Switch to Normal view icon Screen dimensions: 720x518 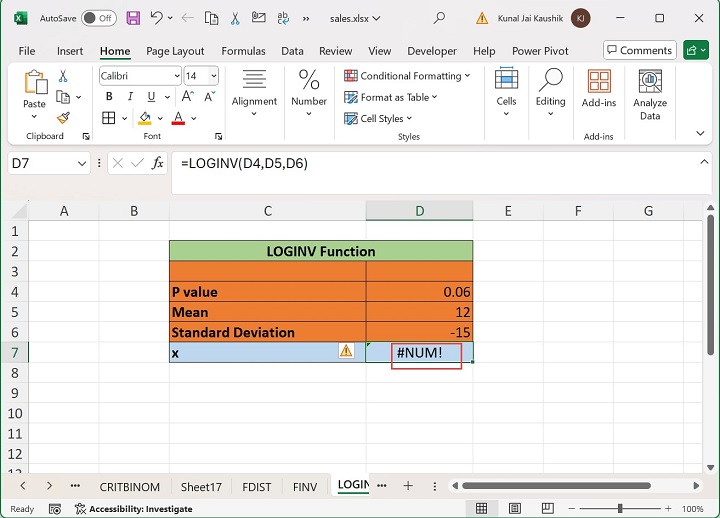[481, 508]
